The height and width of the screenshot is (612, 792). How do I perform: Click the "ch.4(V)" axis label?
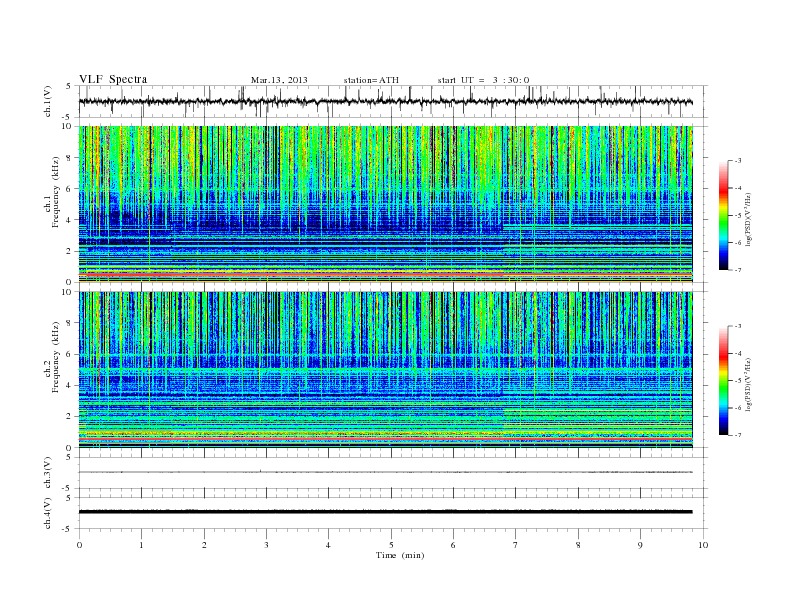tap(47, 513)
